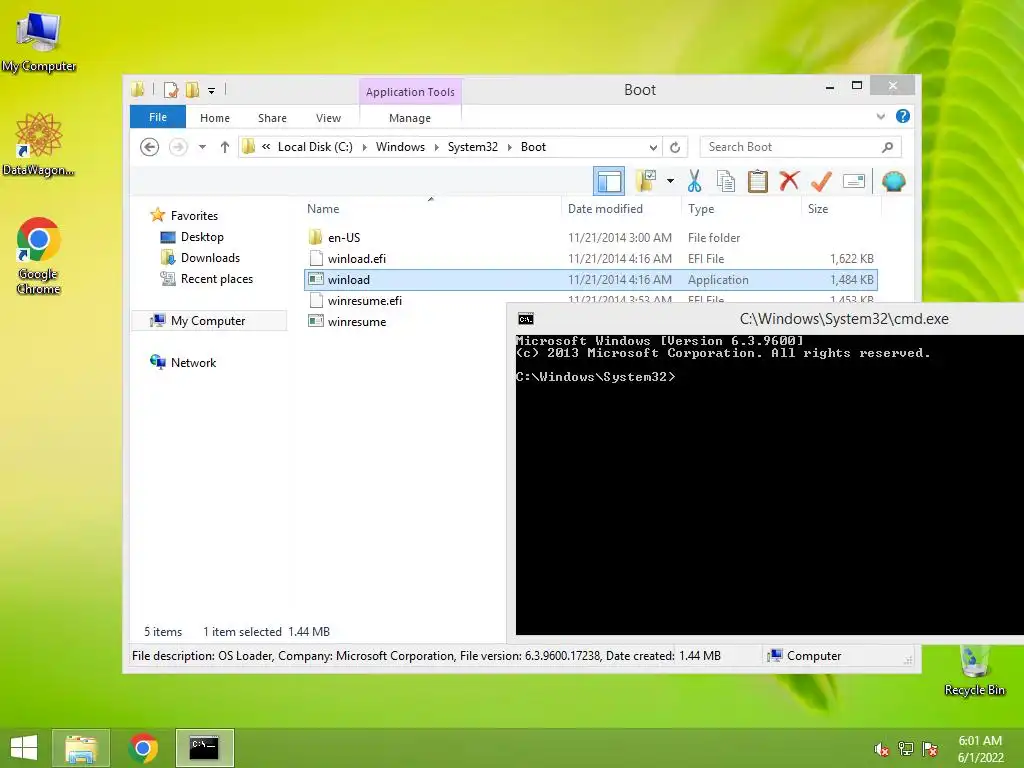Click the muted volume tray icon
Viewport: 1024px width, 768px height.
pos(881,749)
